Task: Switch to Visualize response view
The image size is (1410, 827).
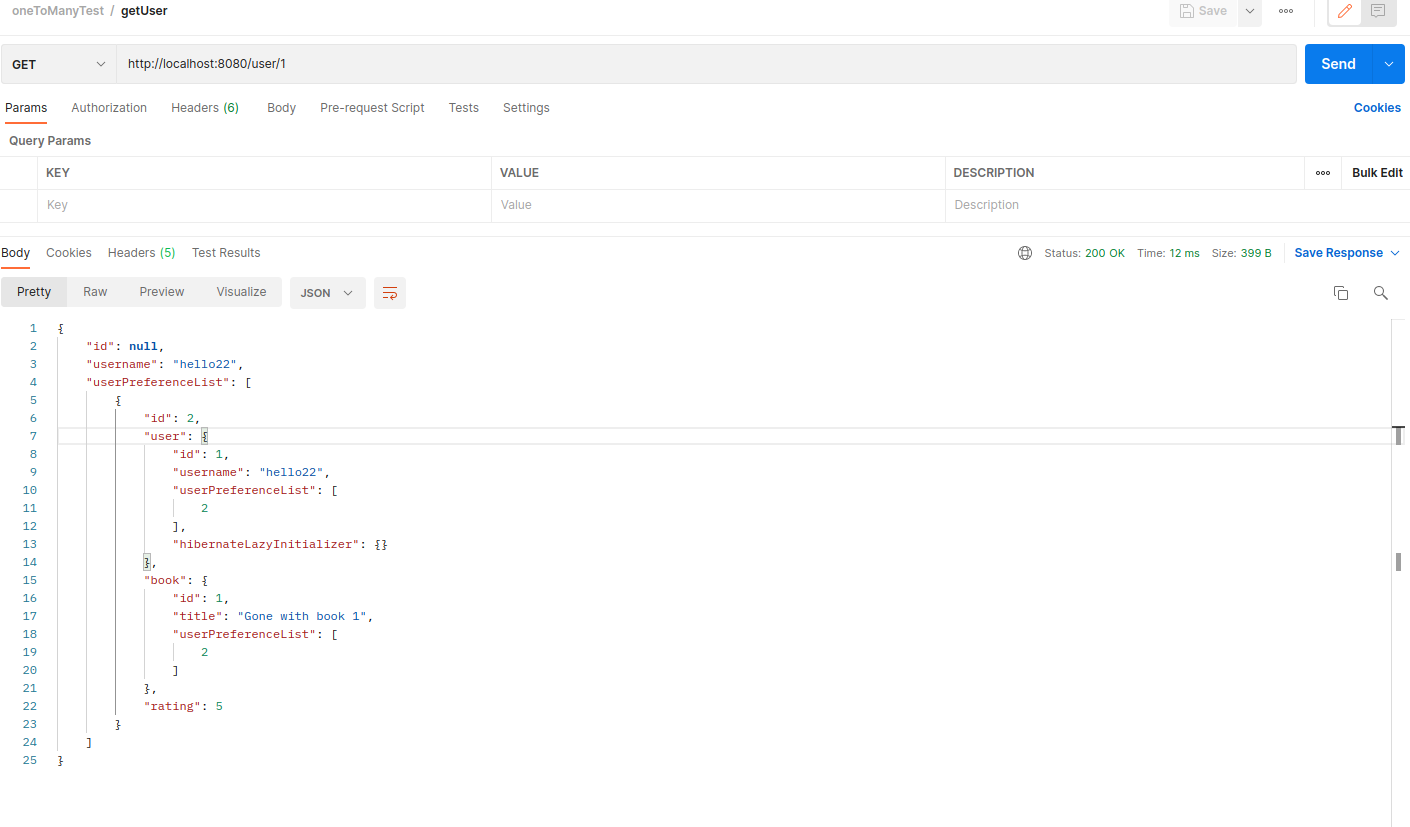Action: 241,292
